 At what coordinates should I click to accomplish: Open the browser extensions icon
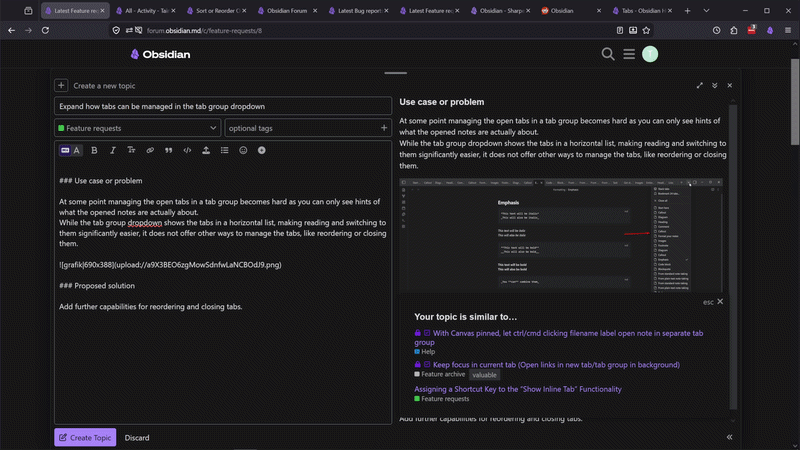click(x=734, y=31)
